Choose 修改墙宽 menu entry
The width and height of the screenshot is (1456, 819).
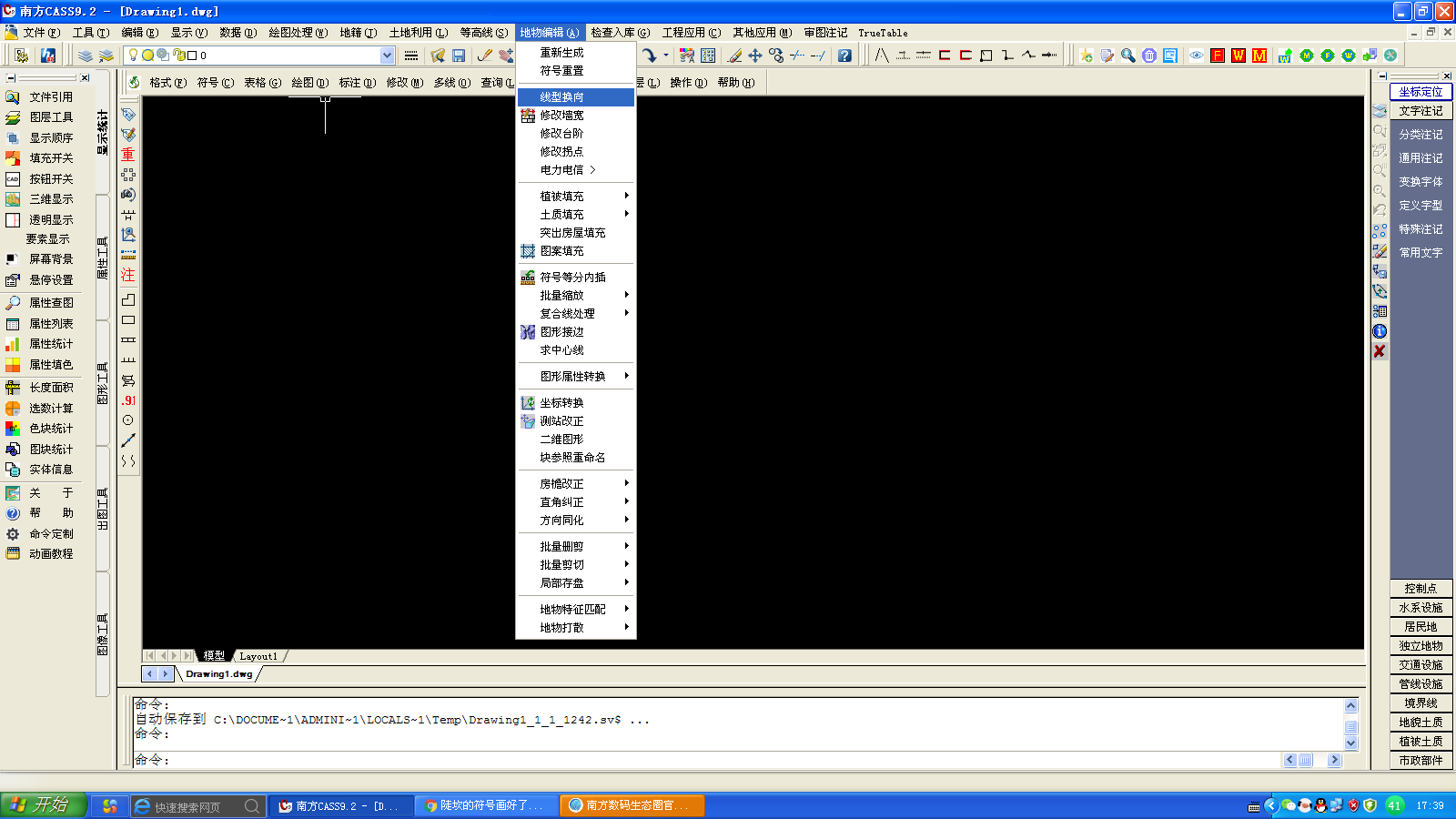click(575, 115)
